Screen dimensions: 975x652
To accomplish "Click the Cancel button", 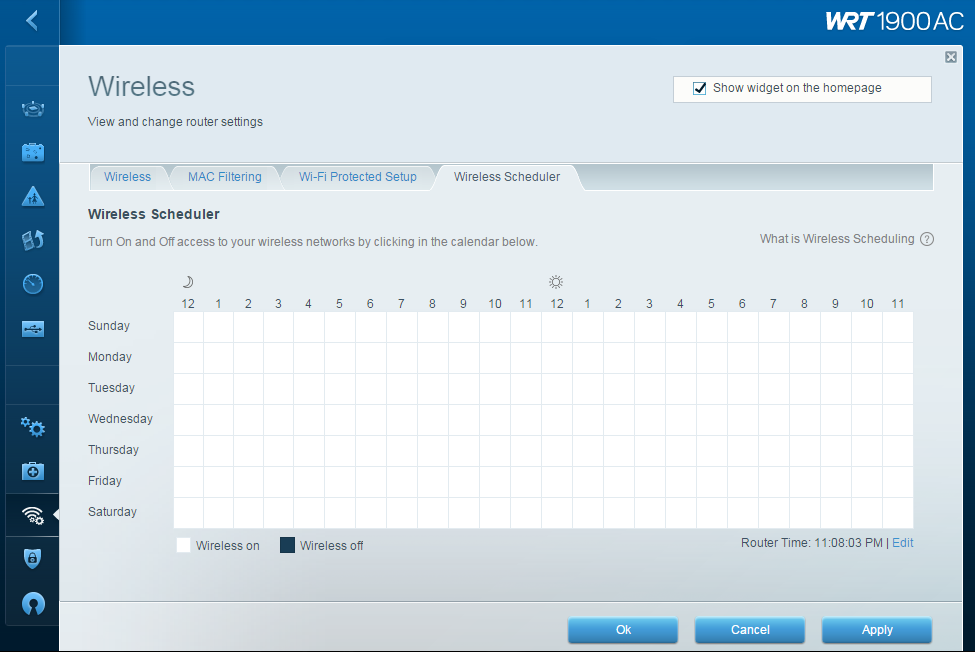I will tap(750, 630).
